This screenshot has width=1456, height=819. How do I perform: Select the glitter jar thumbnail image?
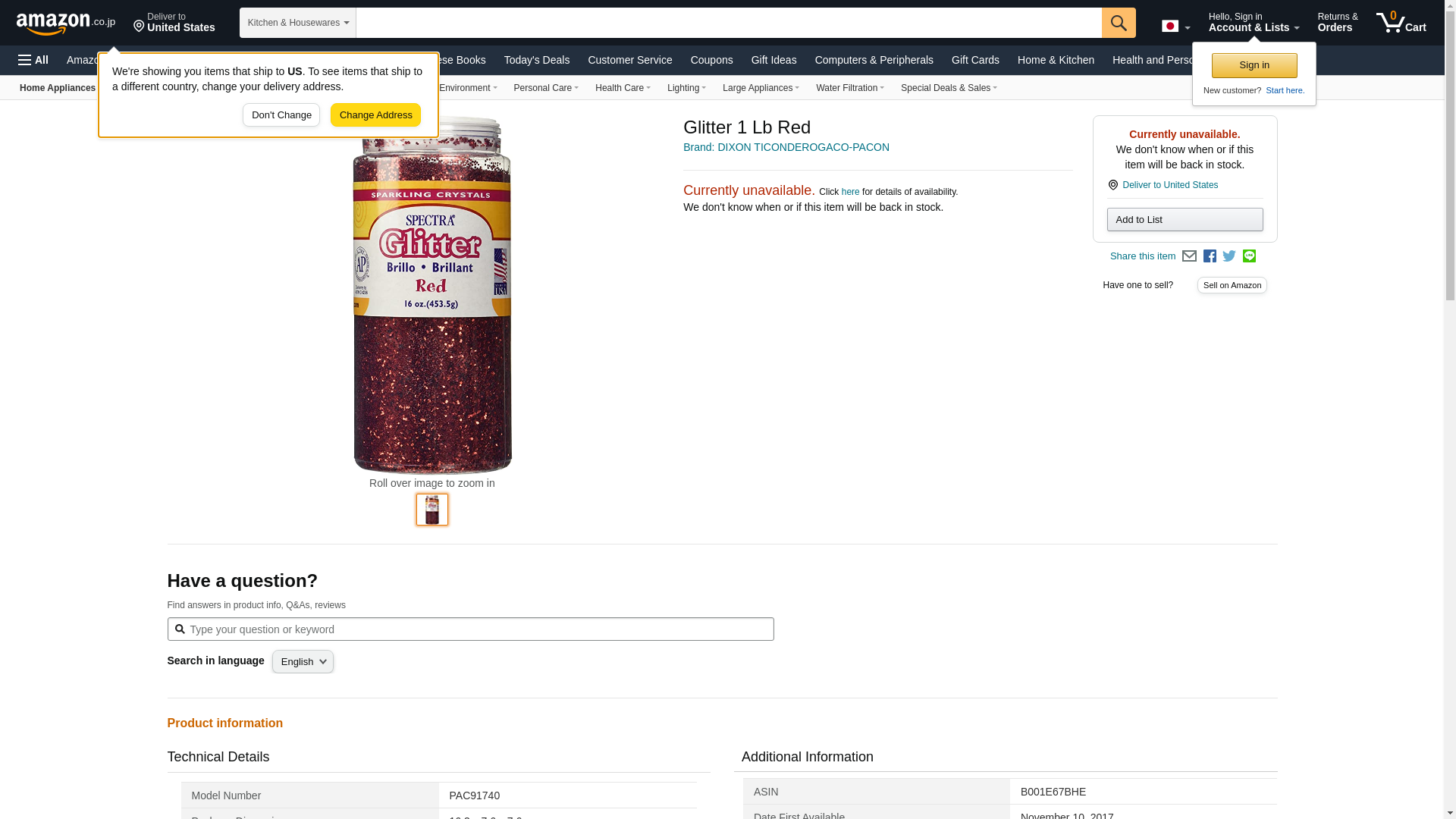coord(432,510)
